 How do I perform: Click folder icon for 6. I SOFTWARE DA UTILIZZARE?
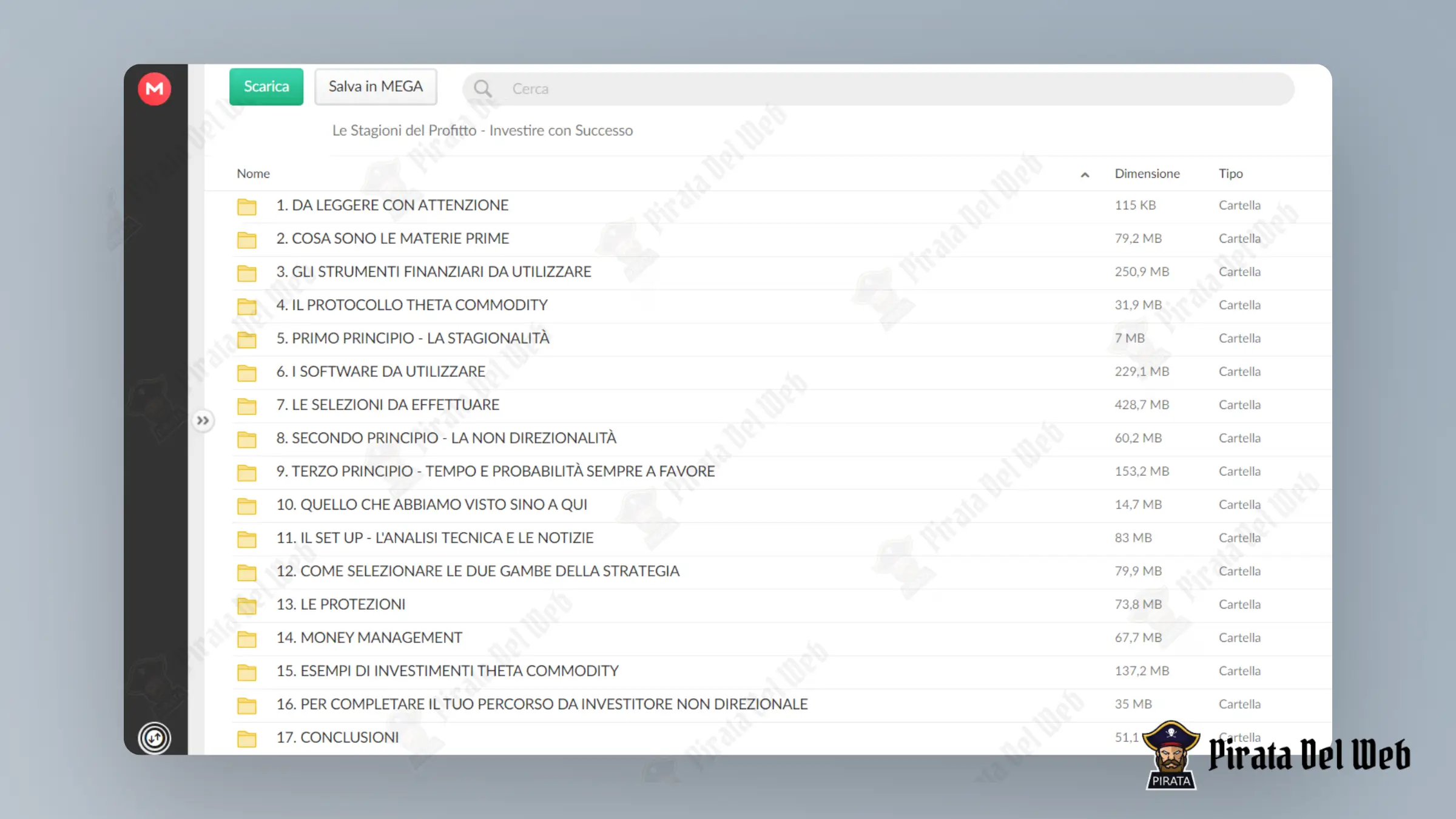pyautogui.click(x=246, y=372)
